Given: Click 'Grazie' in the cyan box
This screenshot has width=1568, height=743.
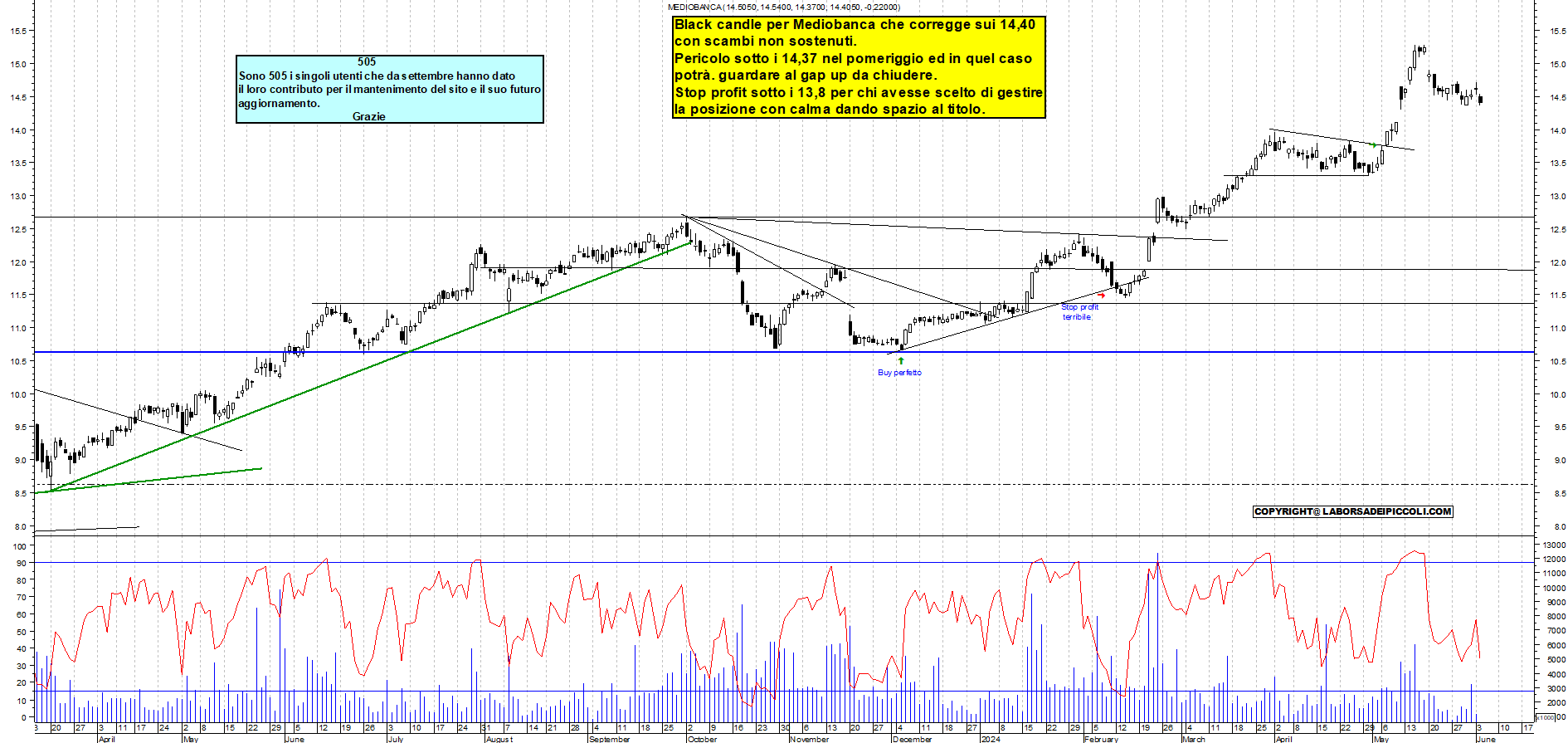Looking at the screenshot, I should 368,116.
